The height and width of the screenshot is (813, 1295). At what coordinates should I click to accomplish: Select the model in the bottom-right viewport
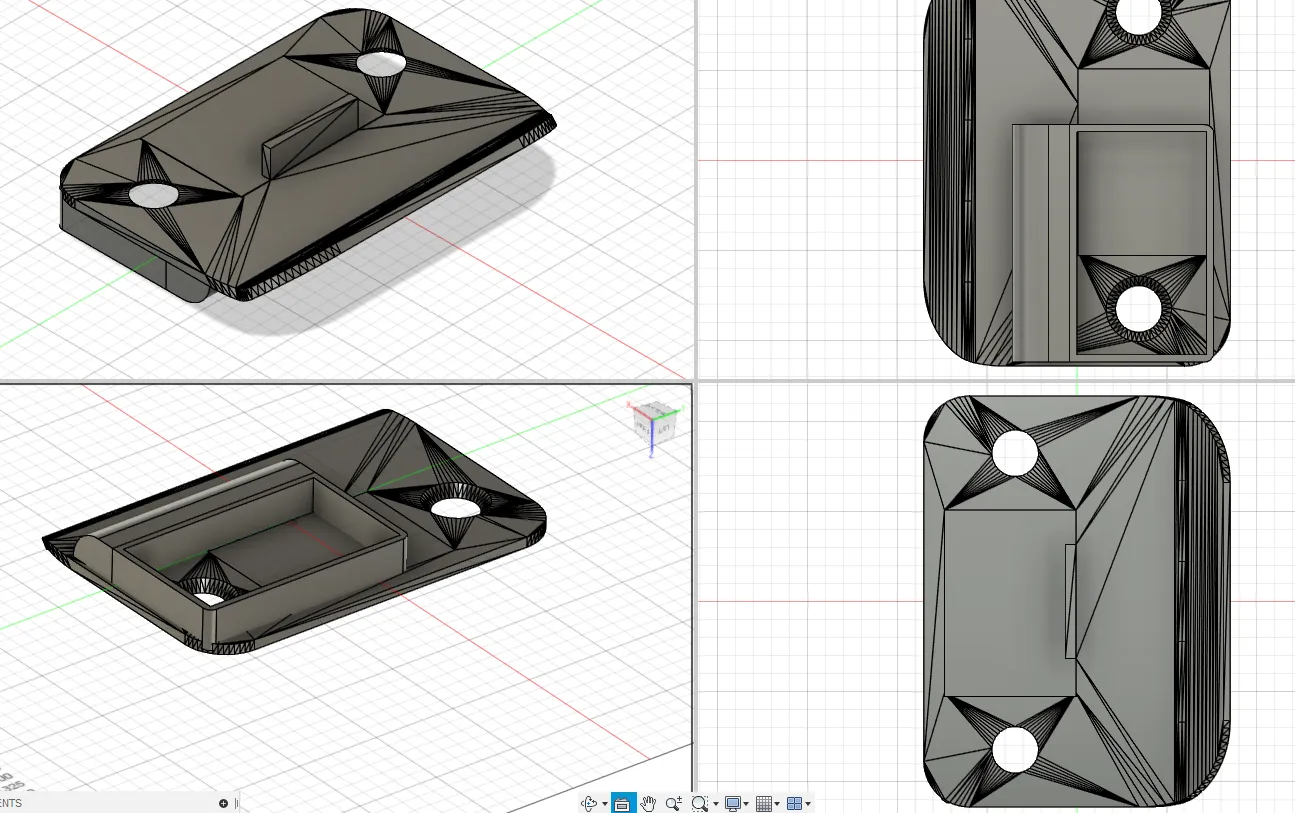pos(1076,601)
